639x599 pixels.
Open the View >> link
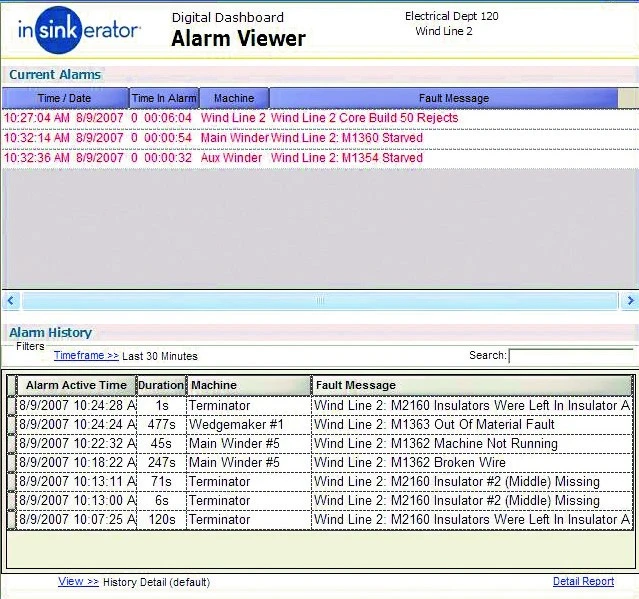[78, 581]
